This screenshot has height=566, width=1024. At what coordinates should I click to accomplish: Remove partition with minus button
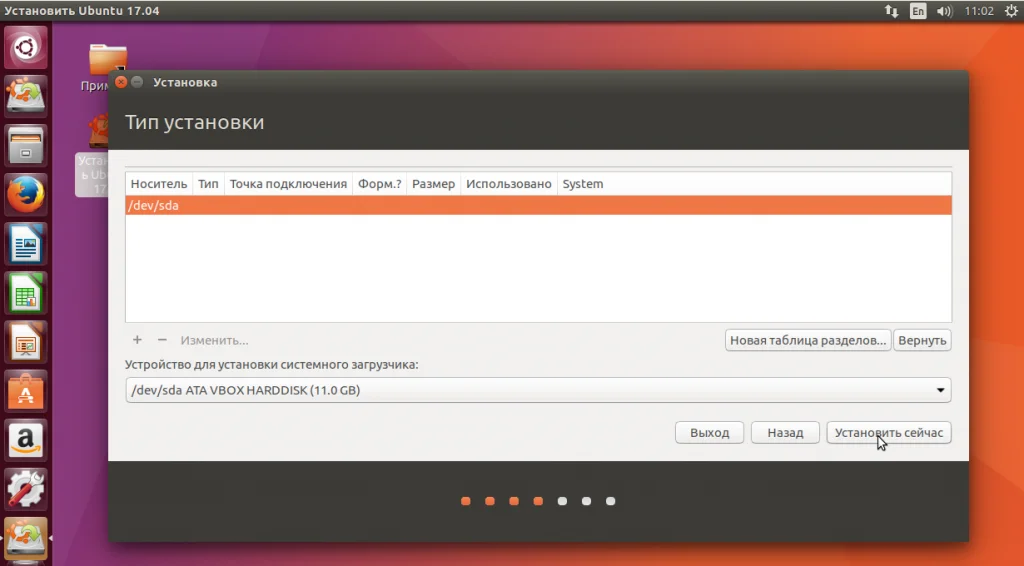pyautogui.click(x=162, y=340)
